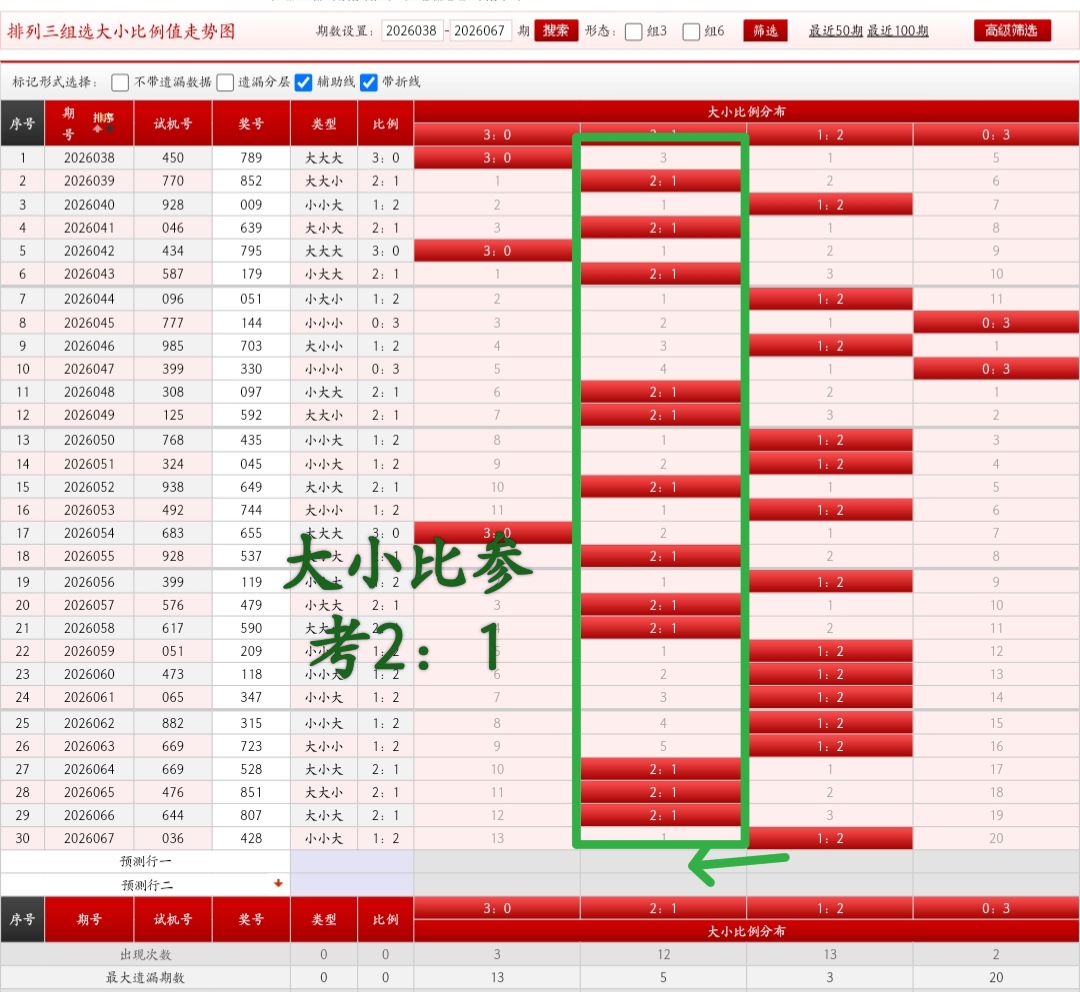
Task: Uncheck the 辅助线 option
Action: tap(302, 82)
